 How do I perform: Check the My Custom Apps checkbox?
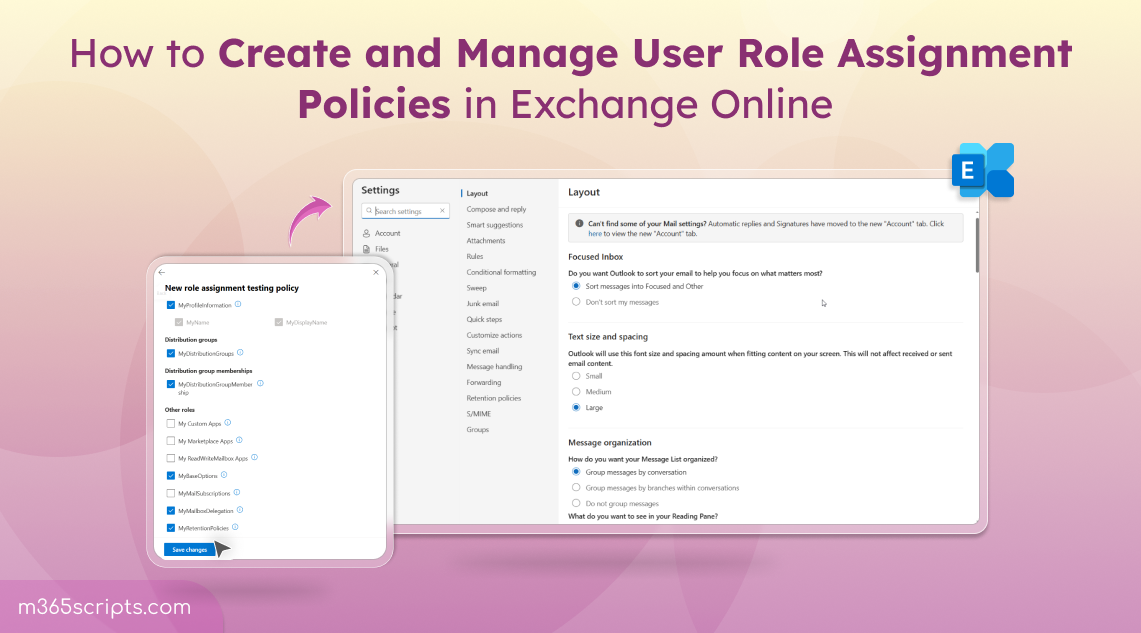point(171,423)
